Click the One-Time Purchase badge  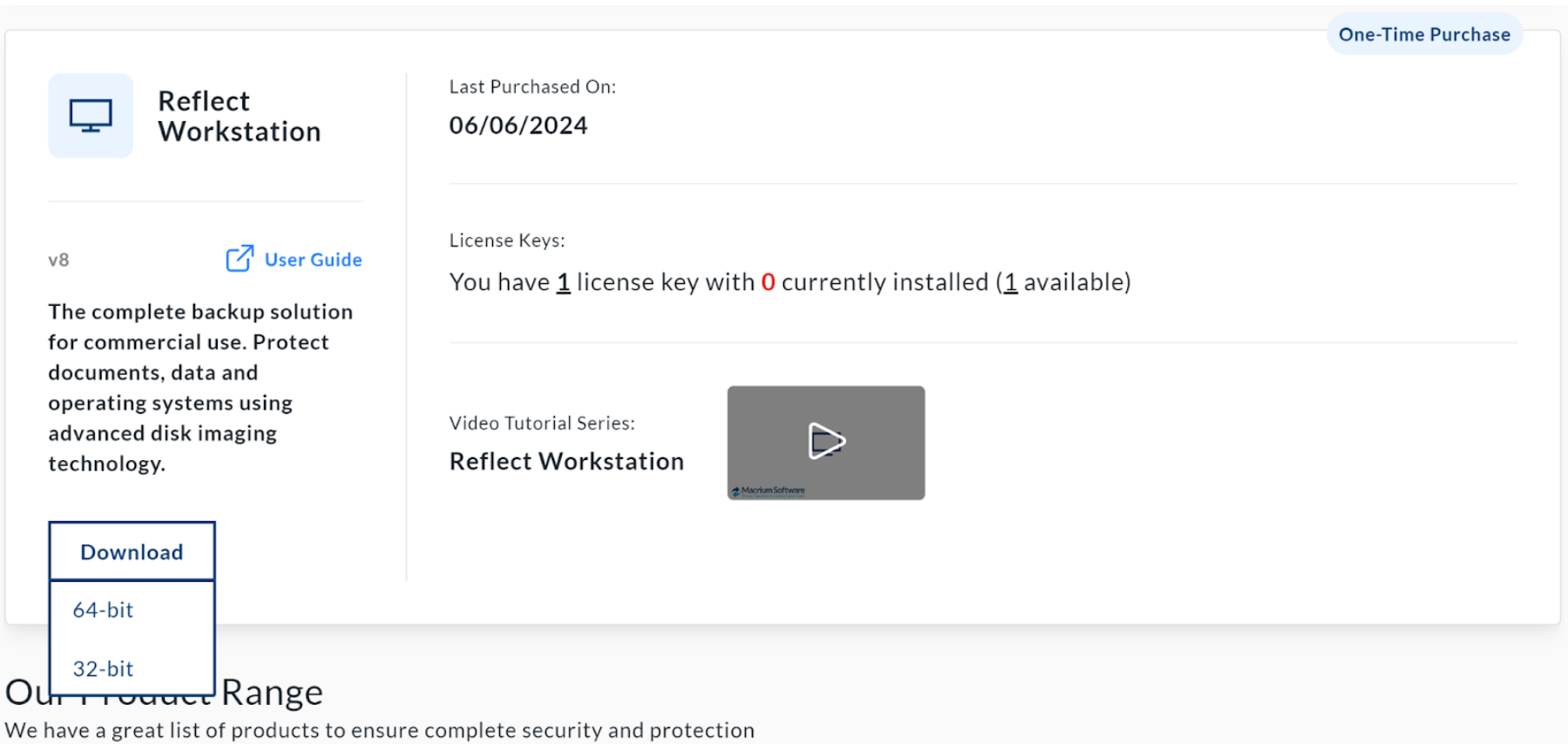(1424, 34)
